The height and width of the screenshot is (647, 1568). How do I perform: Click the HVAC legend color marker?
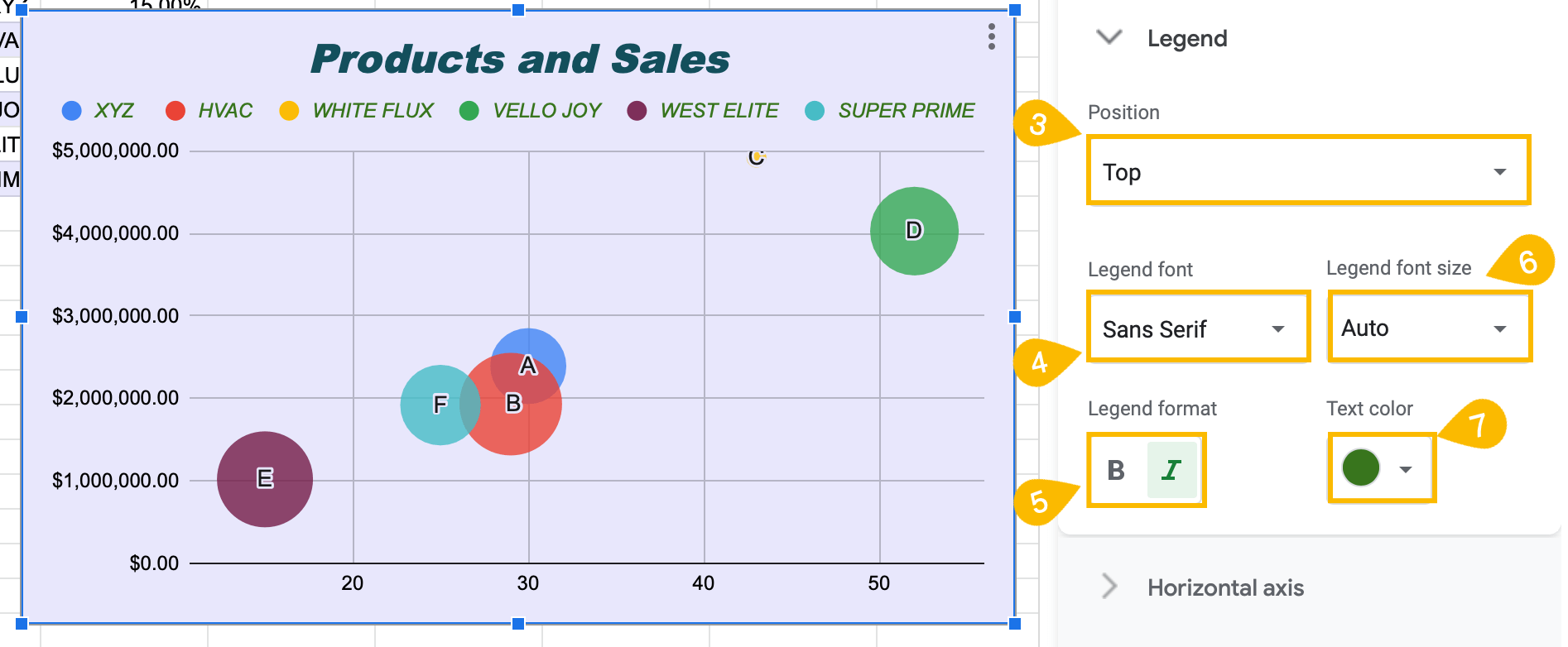175,110
